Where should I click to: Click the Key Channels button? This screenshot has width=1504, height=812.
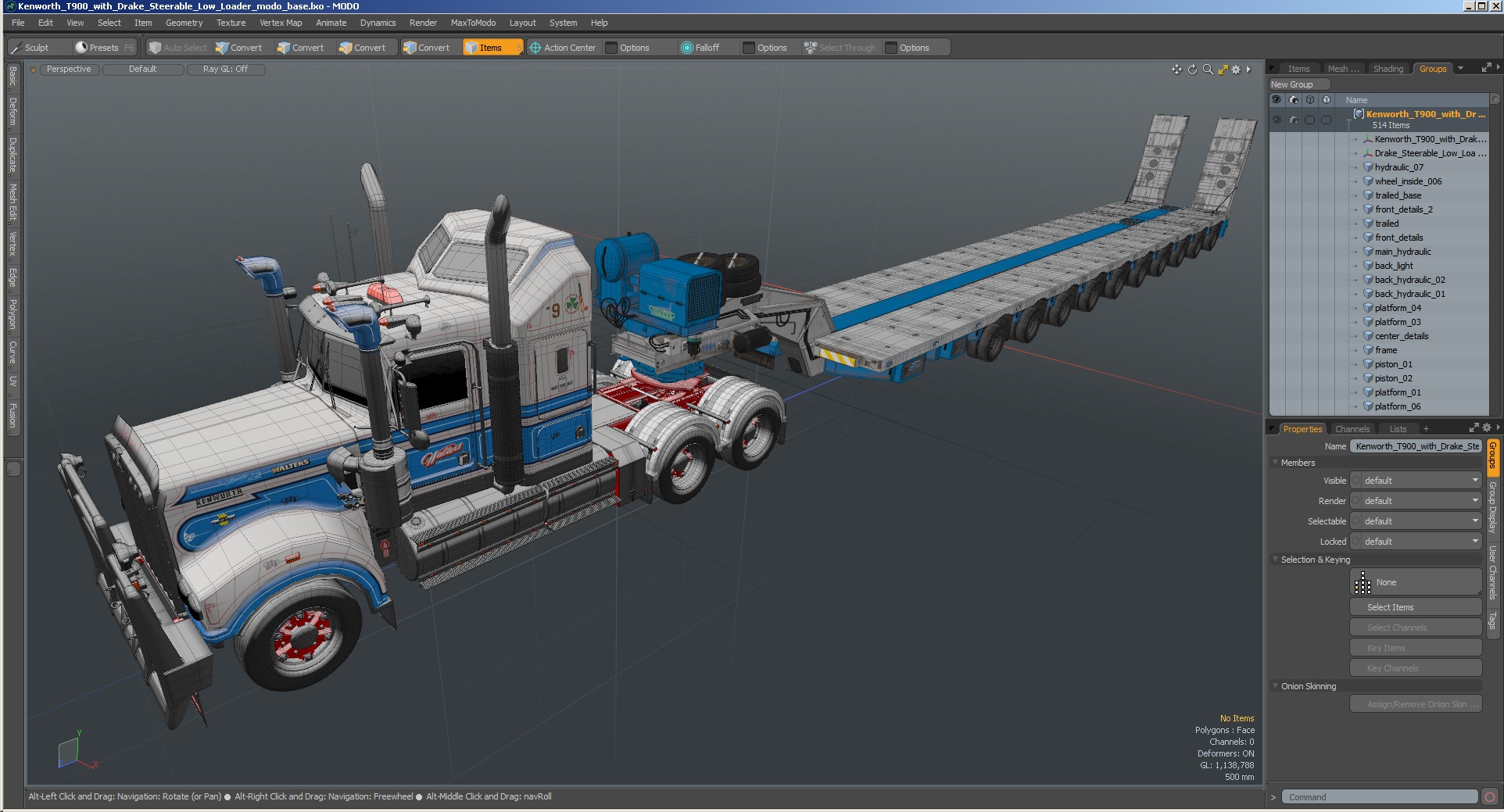[1416, 668]
